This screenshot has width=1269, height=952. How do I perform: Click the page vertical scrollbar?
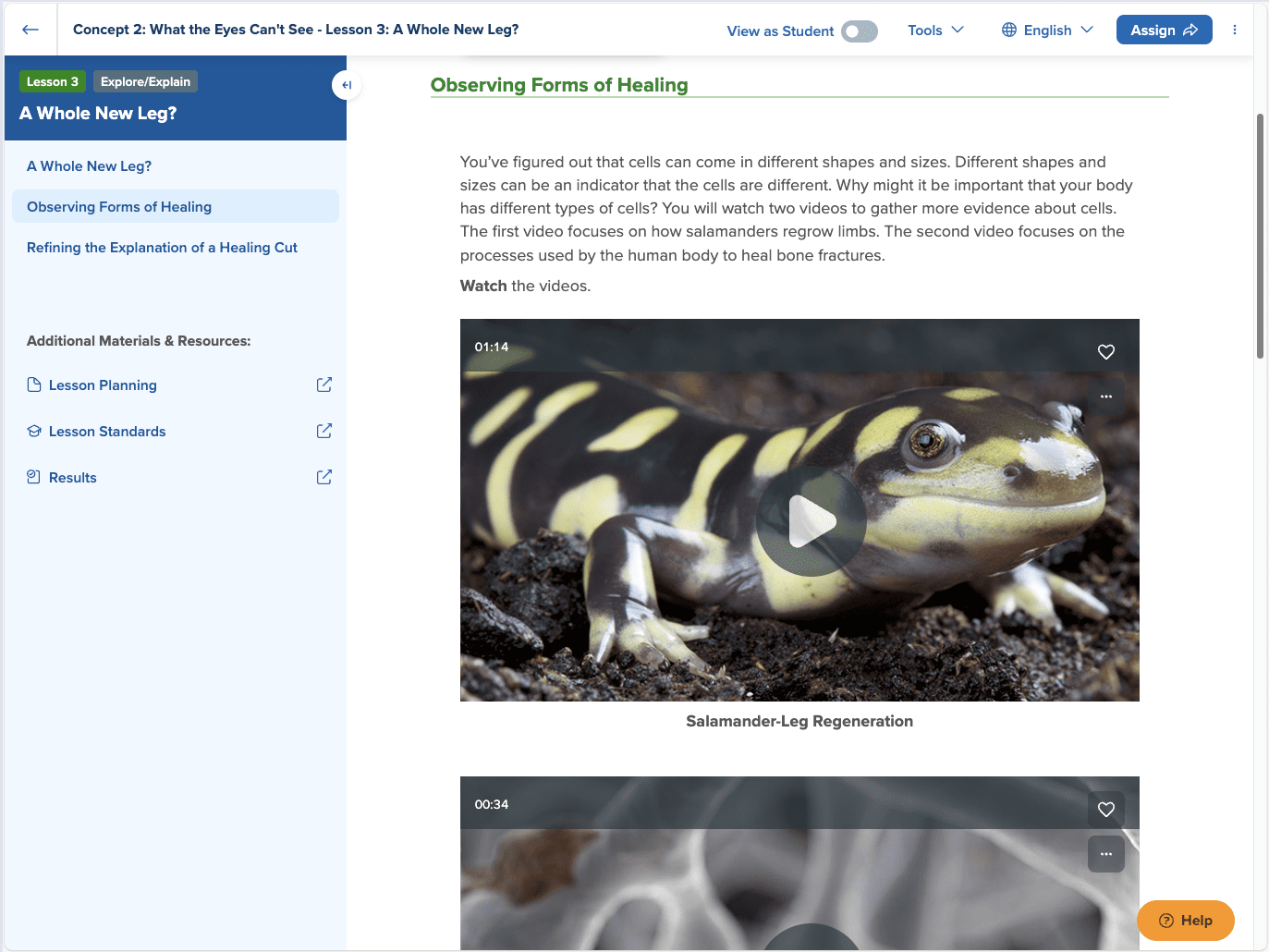point(1260,236)
